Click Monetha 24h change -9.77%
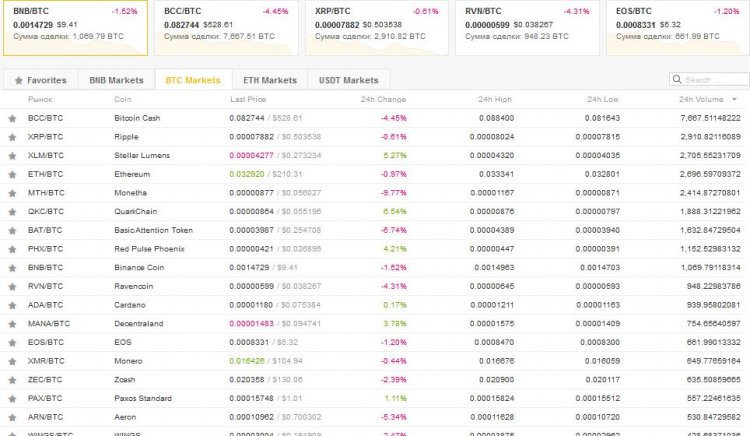Viewport: 750px width, 436px height. point(394,193)
